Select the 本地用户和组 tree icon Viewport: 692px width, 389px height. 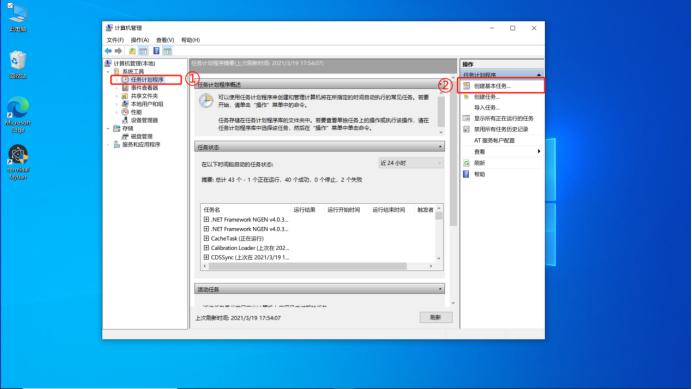pos(125,104)
